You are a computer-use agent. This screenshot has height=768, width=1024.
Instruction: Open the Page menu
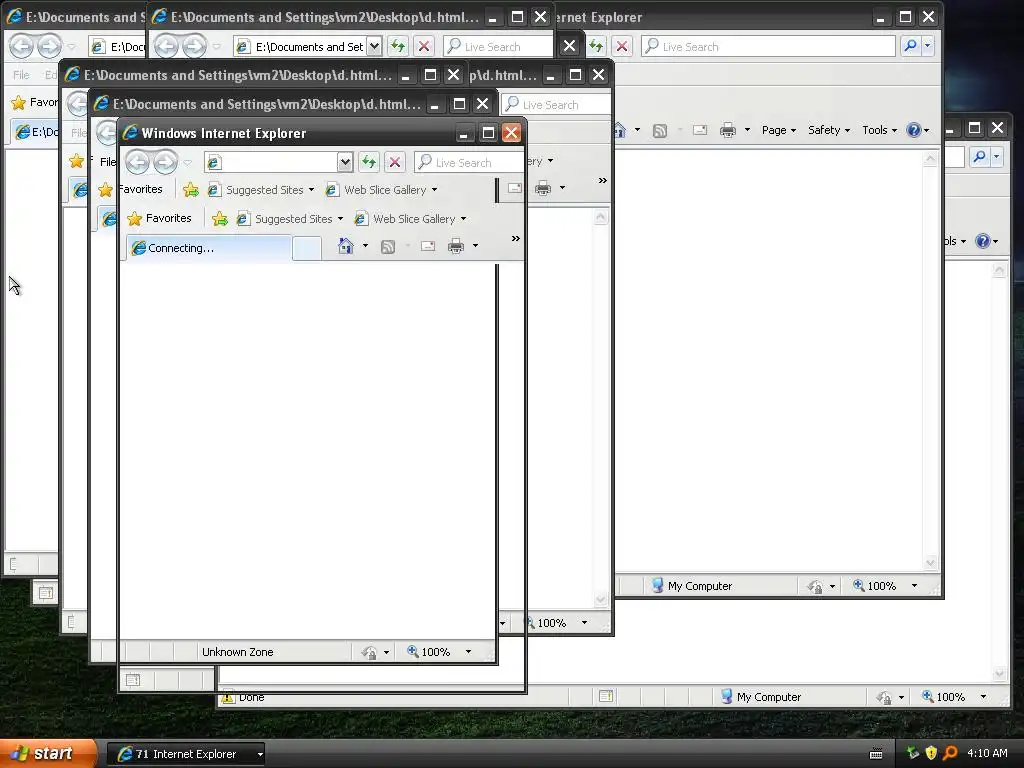(x=778, y=130)
